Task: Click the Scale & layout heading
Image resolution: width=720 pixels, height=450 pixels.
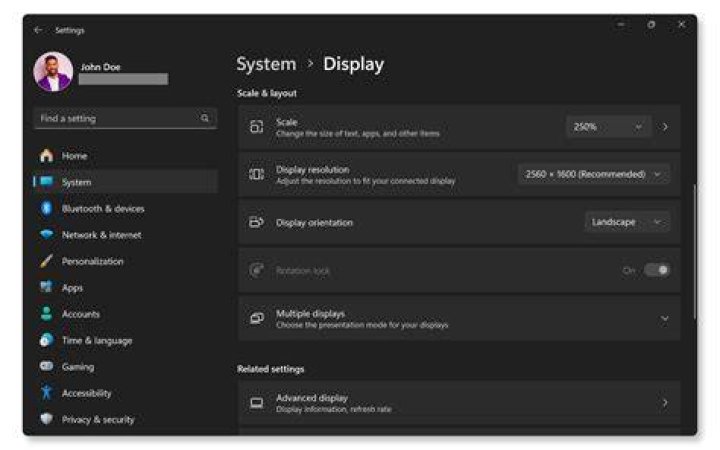Action: click(x=267, y=93)
